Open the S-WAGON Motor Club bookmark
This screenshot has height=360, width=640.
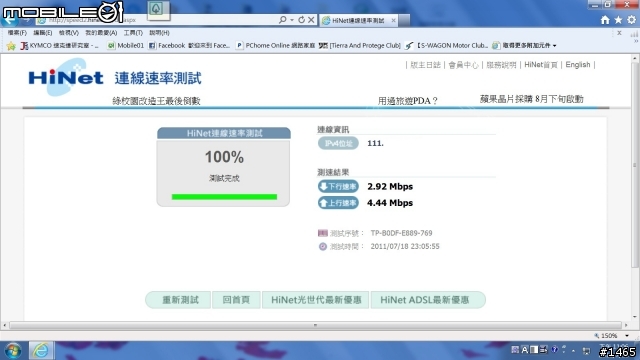point(447,46)
